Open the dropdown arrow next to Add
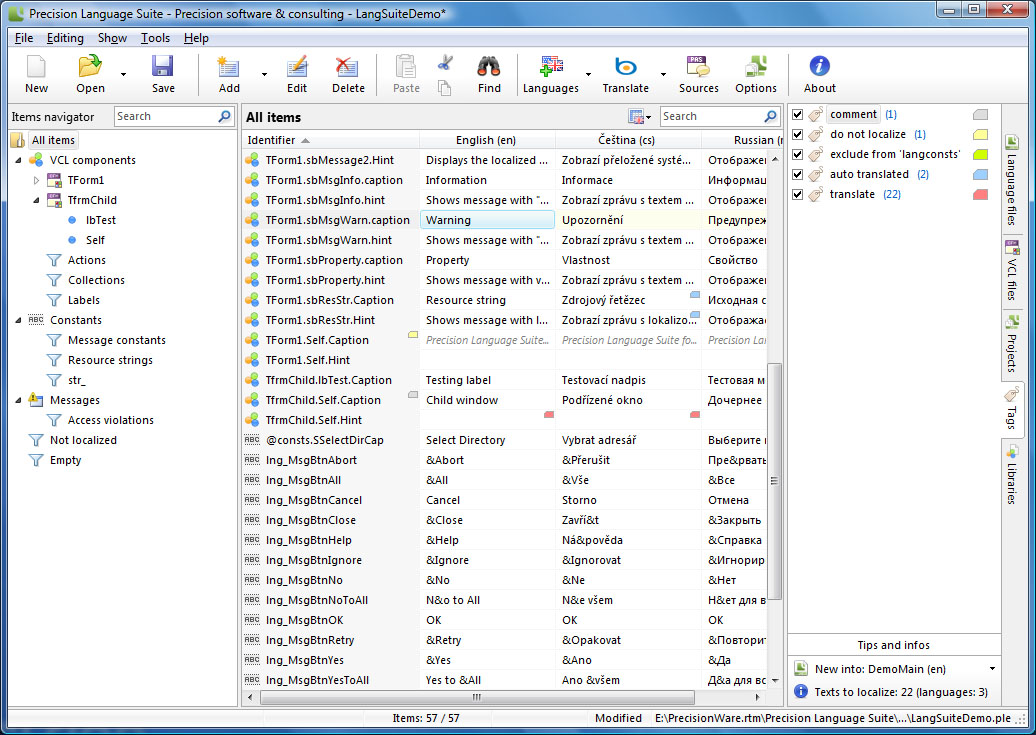The height and width of the screenshot is (735, 1036). coord(264,74)
